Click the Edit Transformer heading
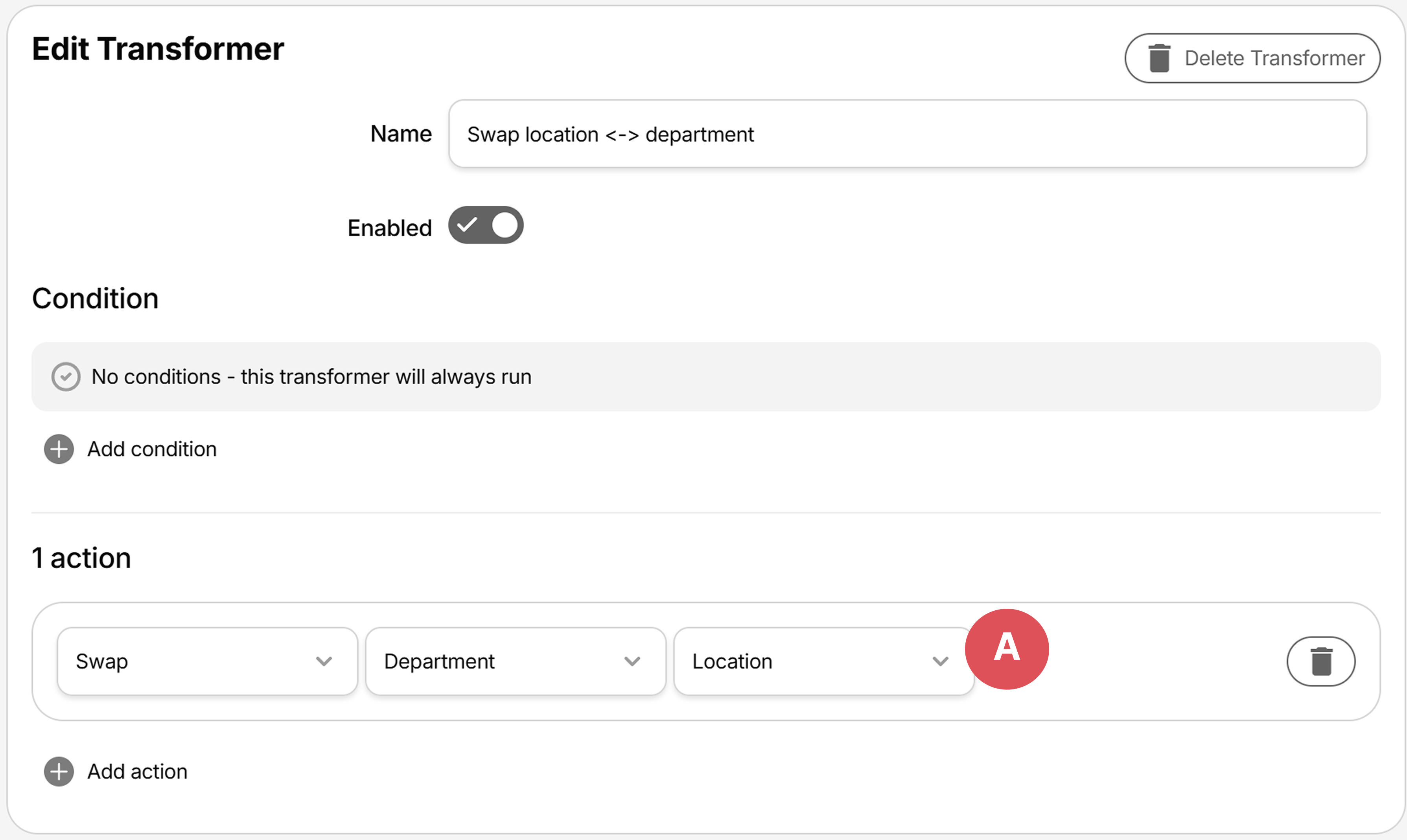Screen dimensions: 1407x840 [158, 49]
